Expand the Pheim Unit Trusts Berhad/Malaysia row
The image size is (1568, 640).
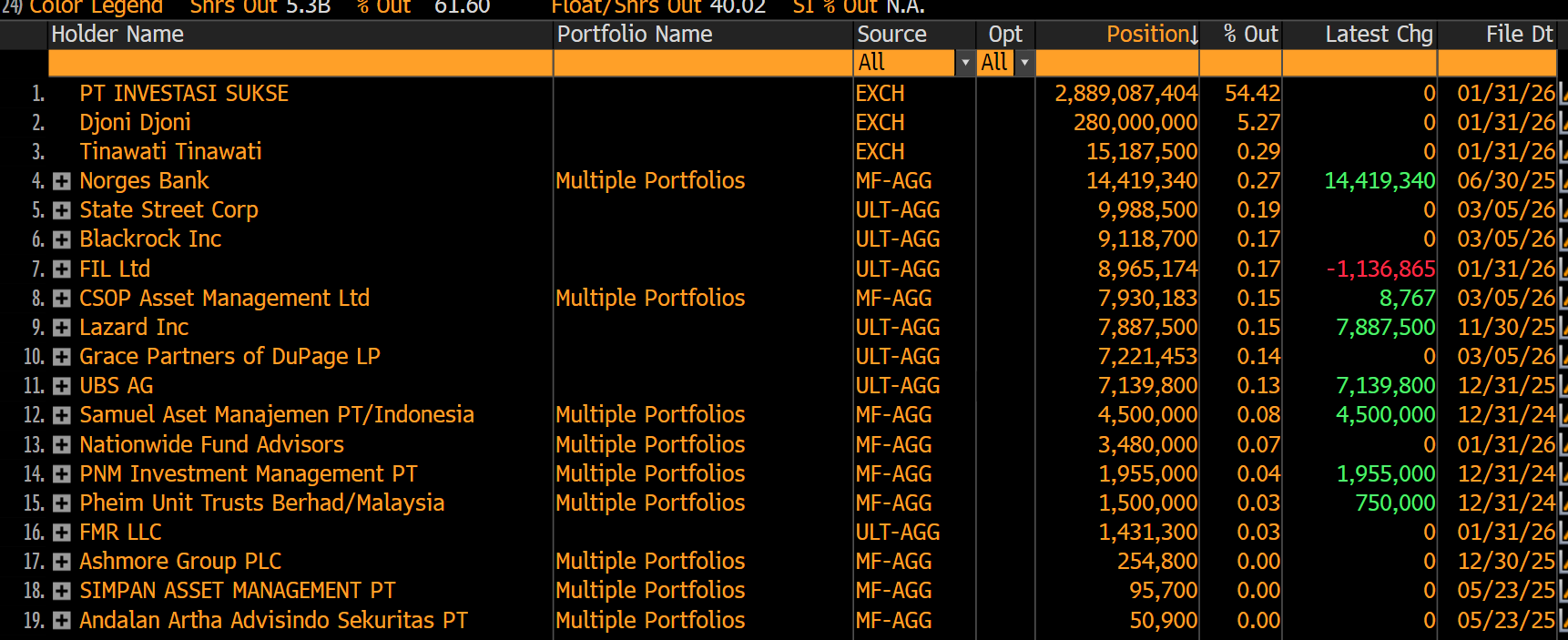[x=62, y=503]
